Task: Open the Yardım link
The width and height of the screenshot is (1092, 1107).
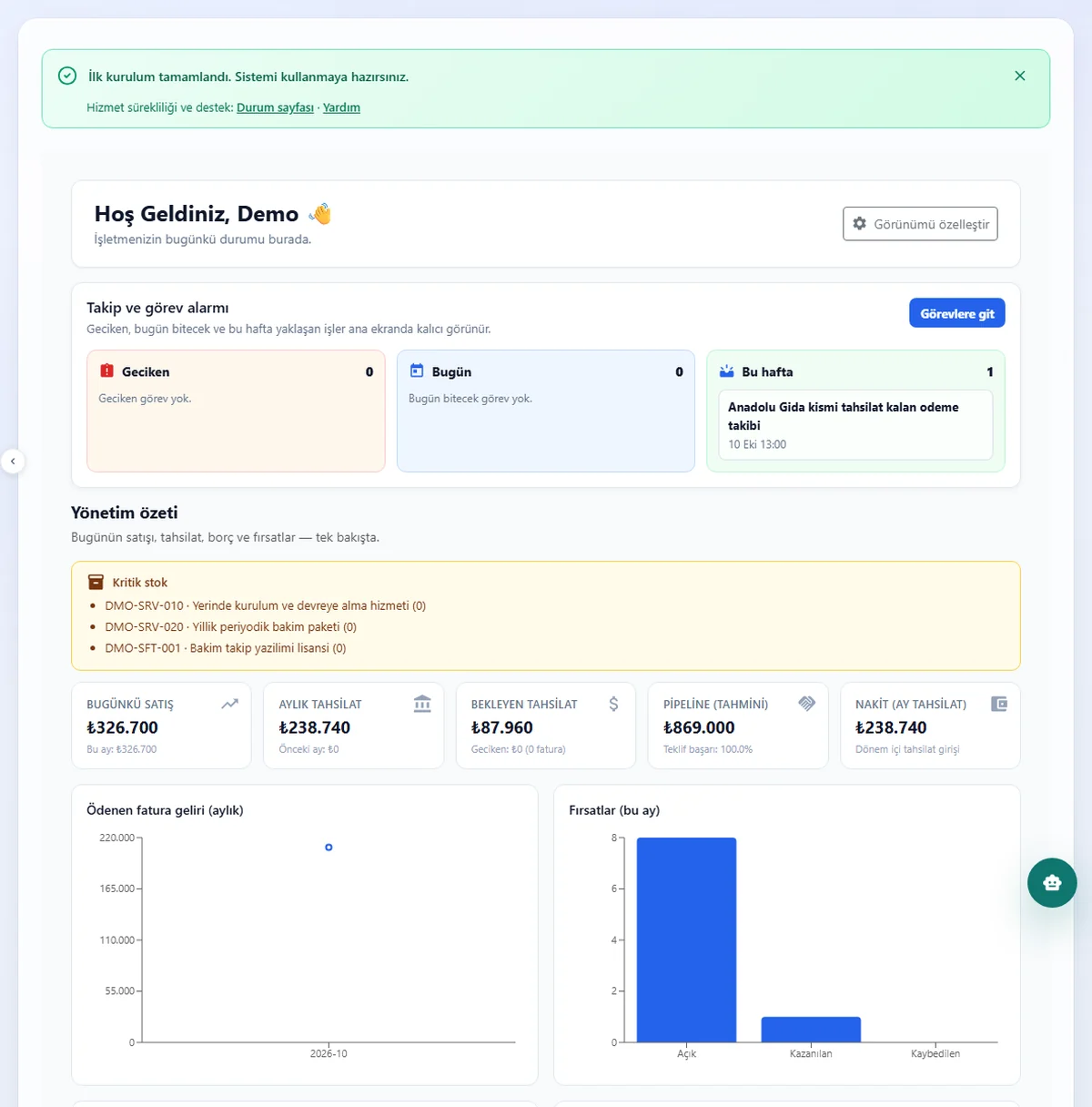Action: pos(341,107)
